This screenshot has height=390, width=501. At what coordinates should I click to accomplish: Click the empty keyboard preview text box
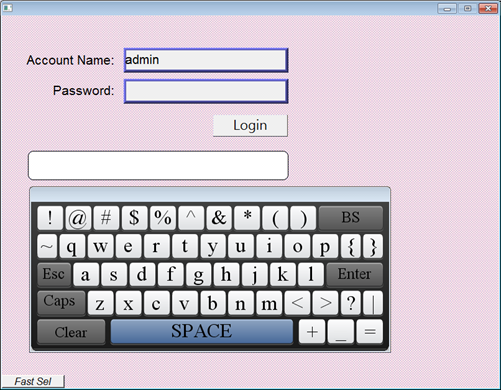tap(158, 166)
